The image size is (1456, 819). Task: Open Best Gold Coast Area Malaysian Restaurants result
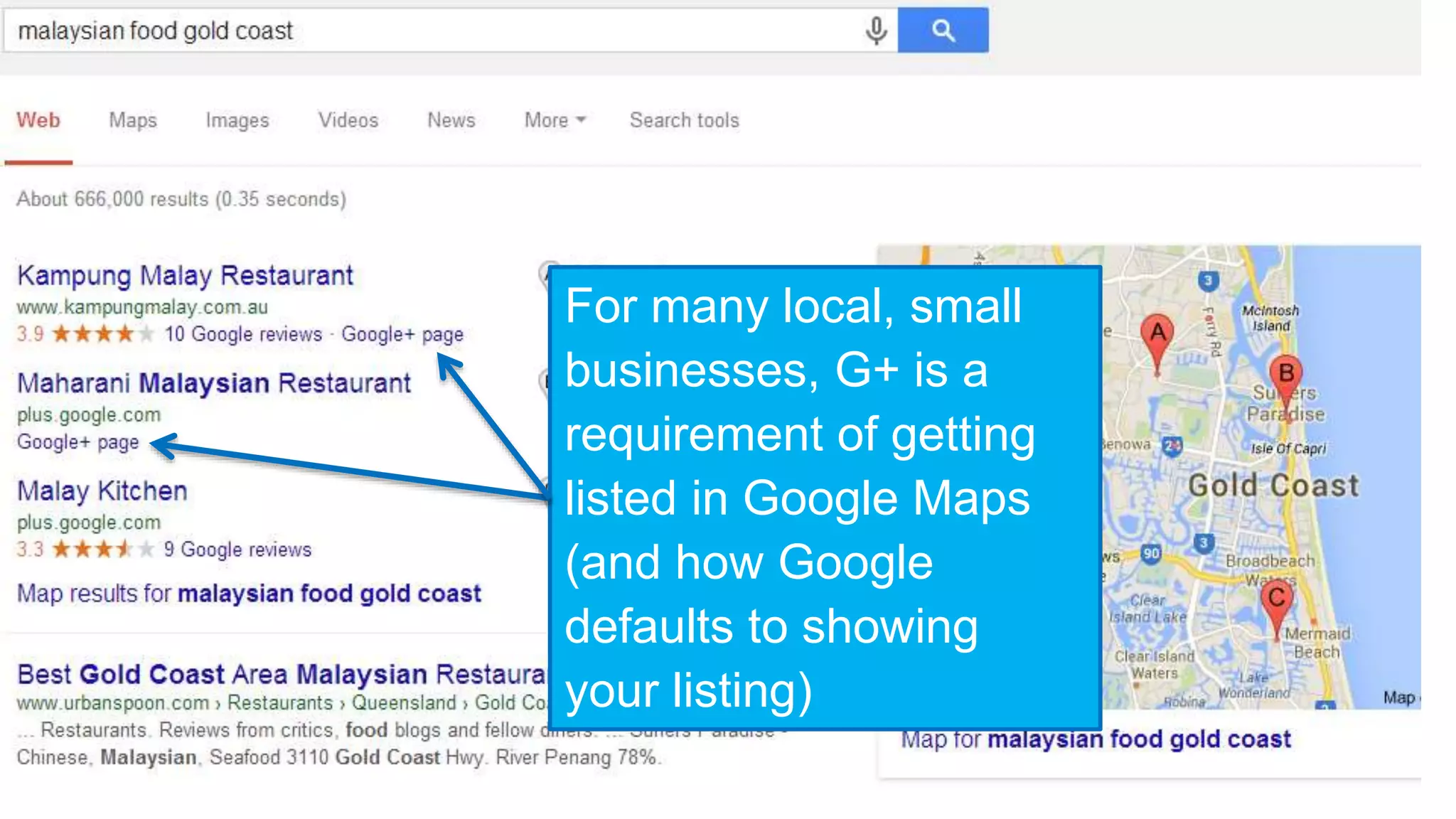(x=282, y=674)
